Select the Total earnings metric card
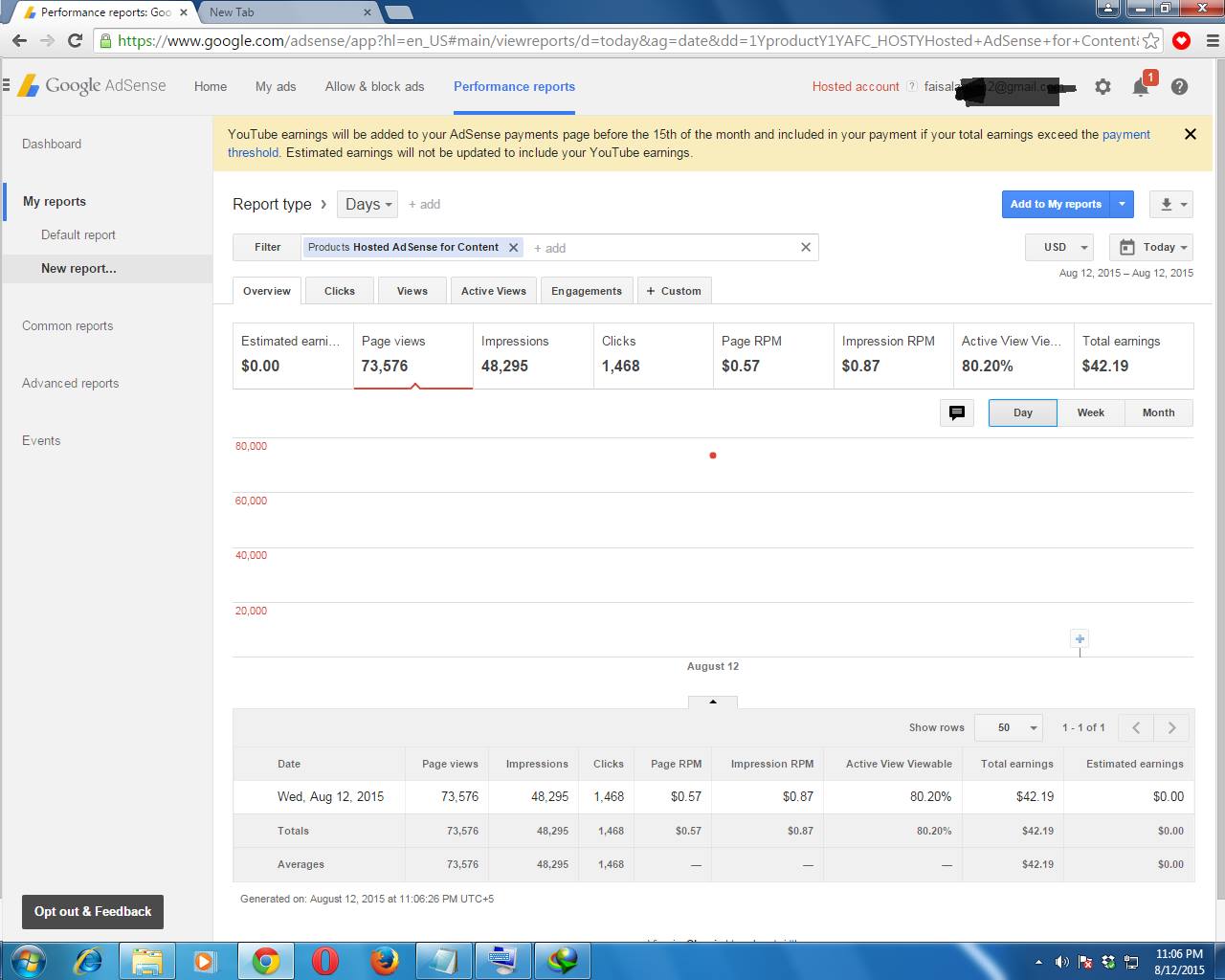This screenshot has width=1225, height=980. (x=1134, y=355)
